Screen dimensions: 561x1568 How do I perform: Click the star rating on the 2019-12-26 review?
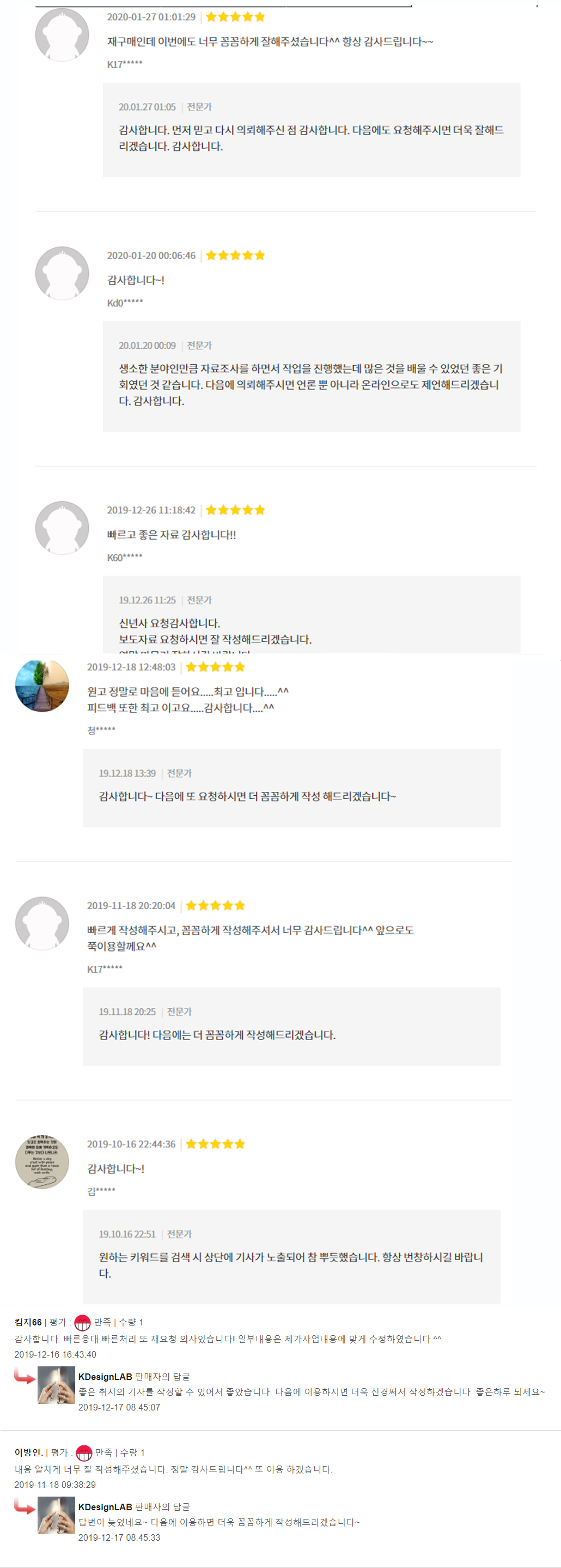[x=235, y=510]
